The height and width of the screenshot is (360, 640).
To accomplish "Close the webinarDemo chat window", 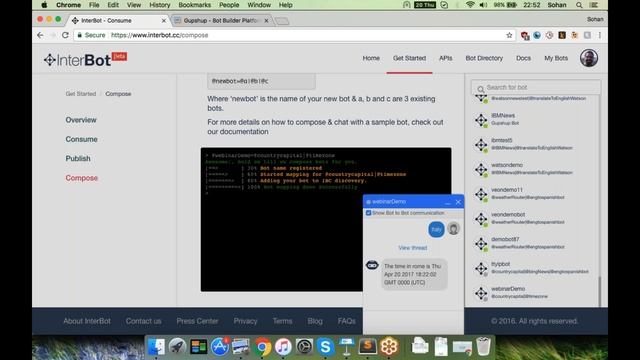I will click(x=458, y=202).
